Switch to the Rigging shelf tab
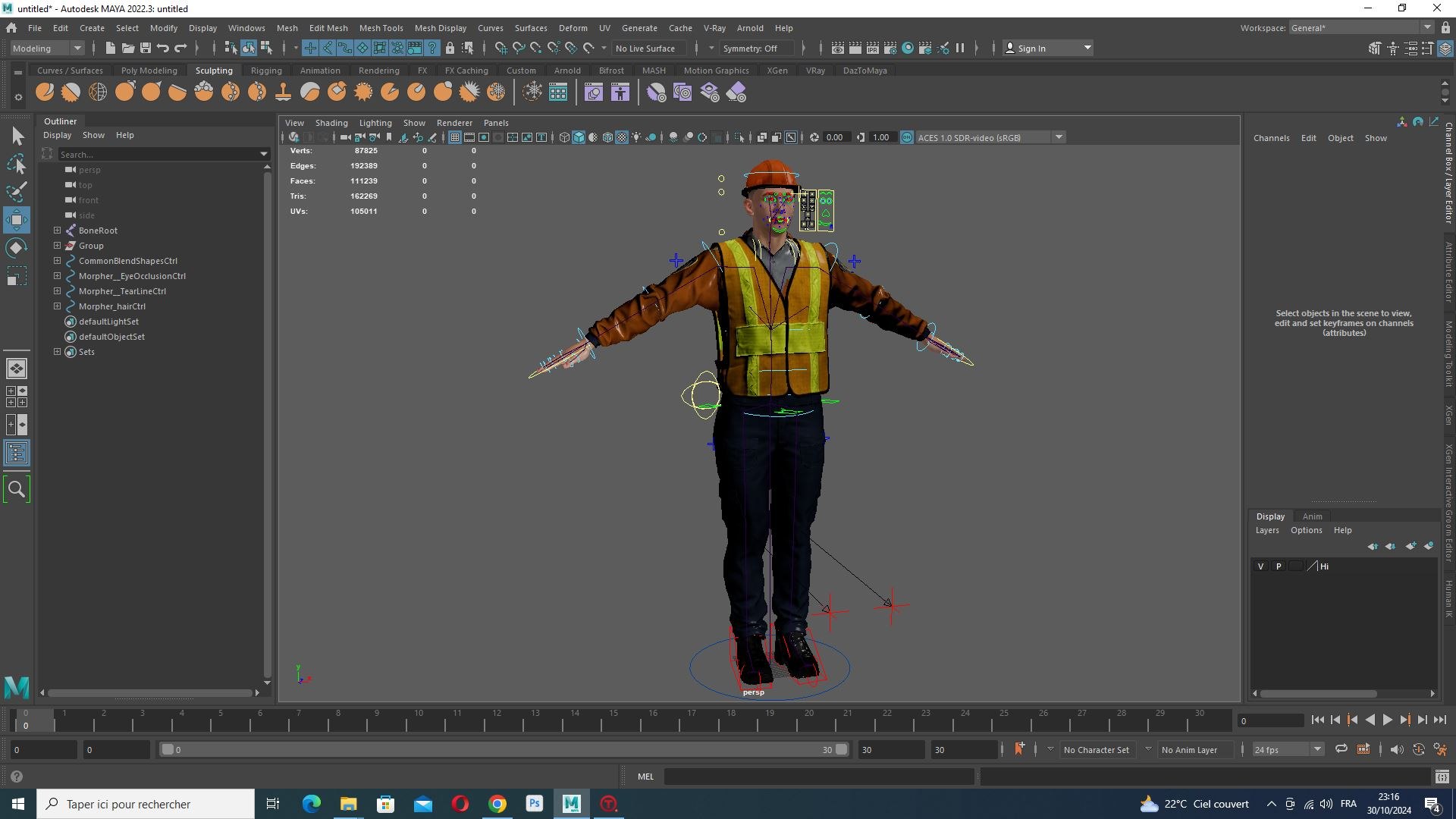Viewport: 1456px width, 819px height. (x=266, y=71)
